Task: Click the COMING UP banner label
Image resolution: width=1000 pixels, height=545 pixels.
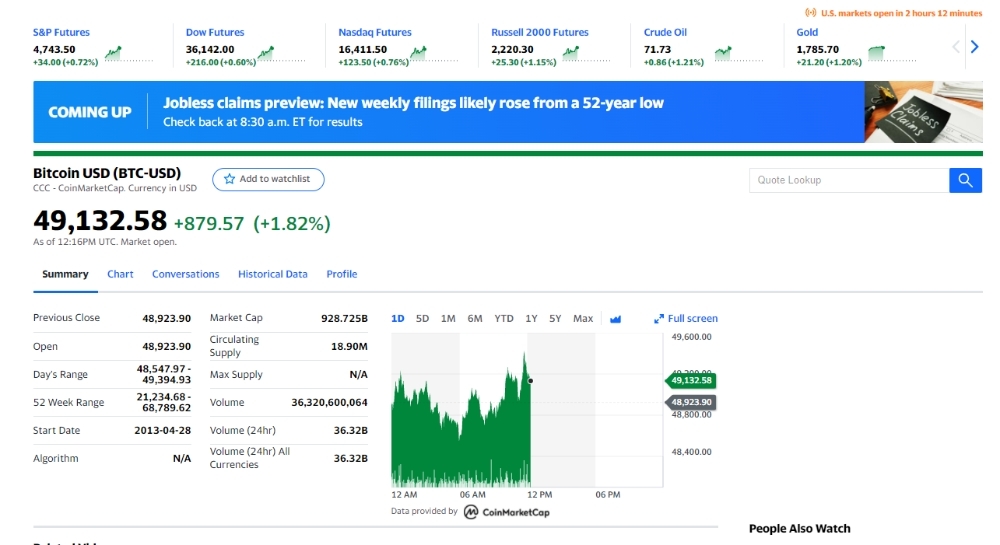Action: (x=90, y=112)
